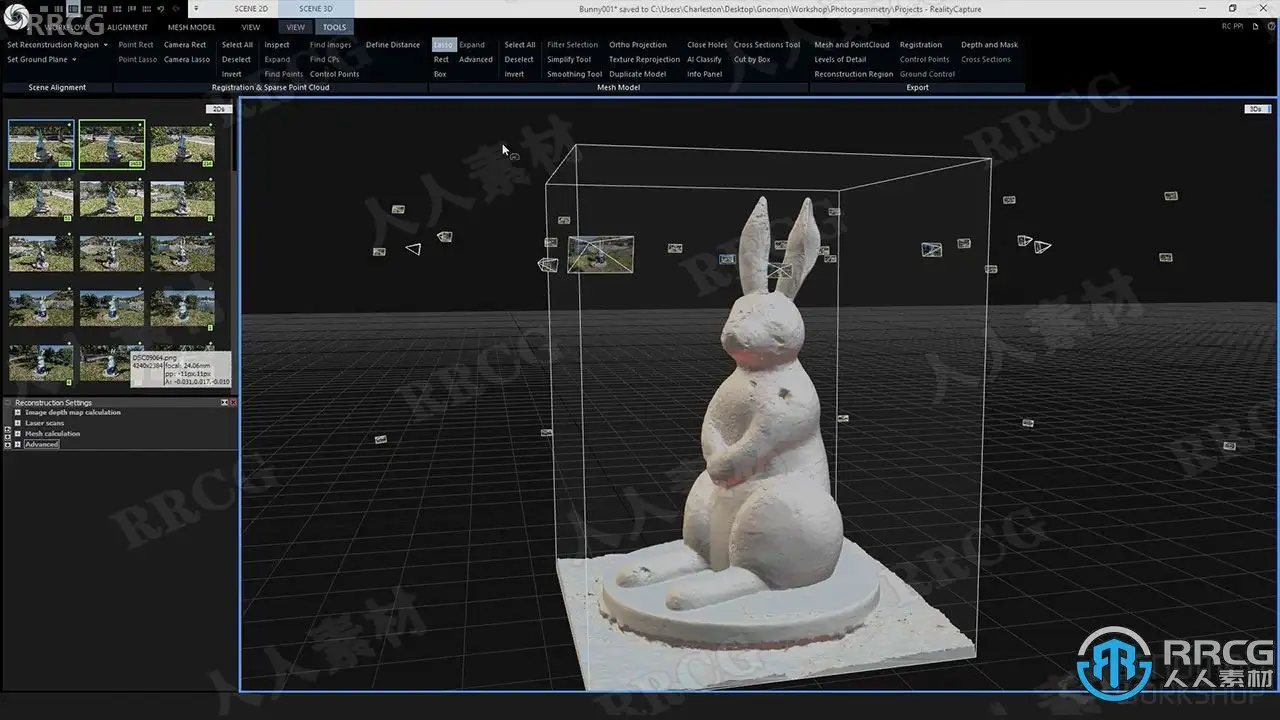This screenshot has width=1280, height=720.
Task: Open the MESH MODEL ribbon tab
Action: pyautogui.click(x=191, y=27)
